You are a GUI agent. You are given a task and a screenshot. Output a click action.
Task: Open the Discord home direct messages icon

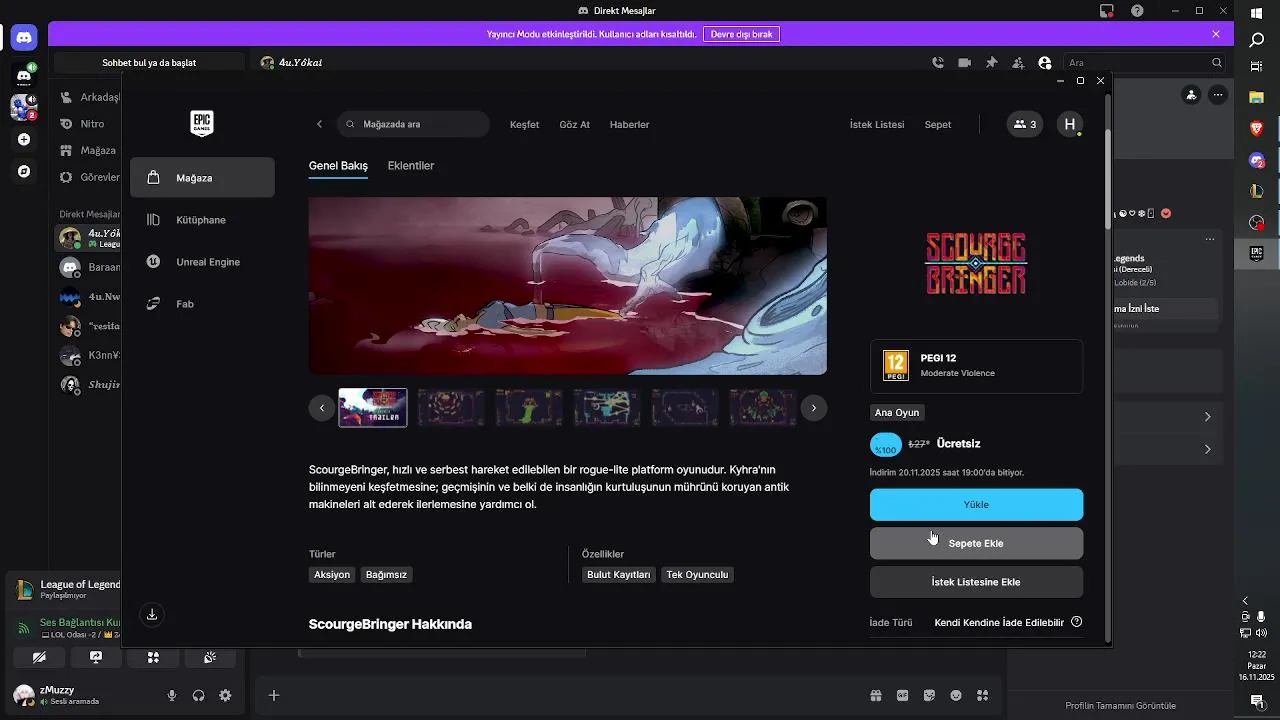[x=24, y=38]
